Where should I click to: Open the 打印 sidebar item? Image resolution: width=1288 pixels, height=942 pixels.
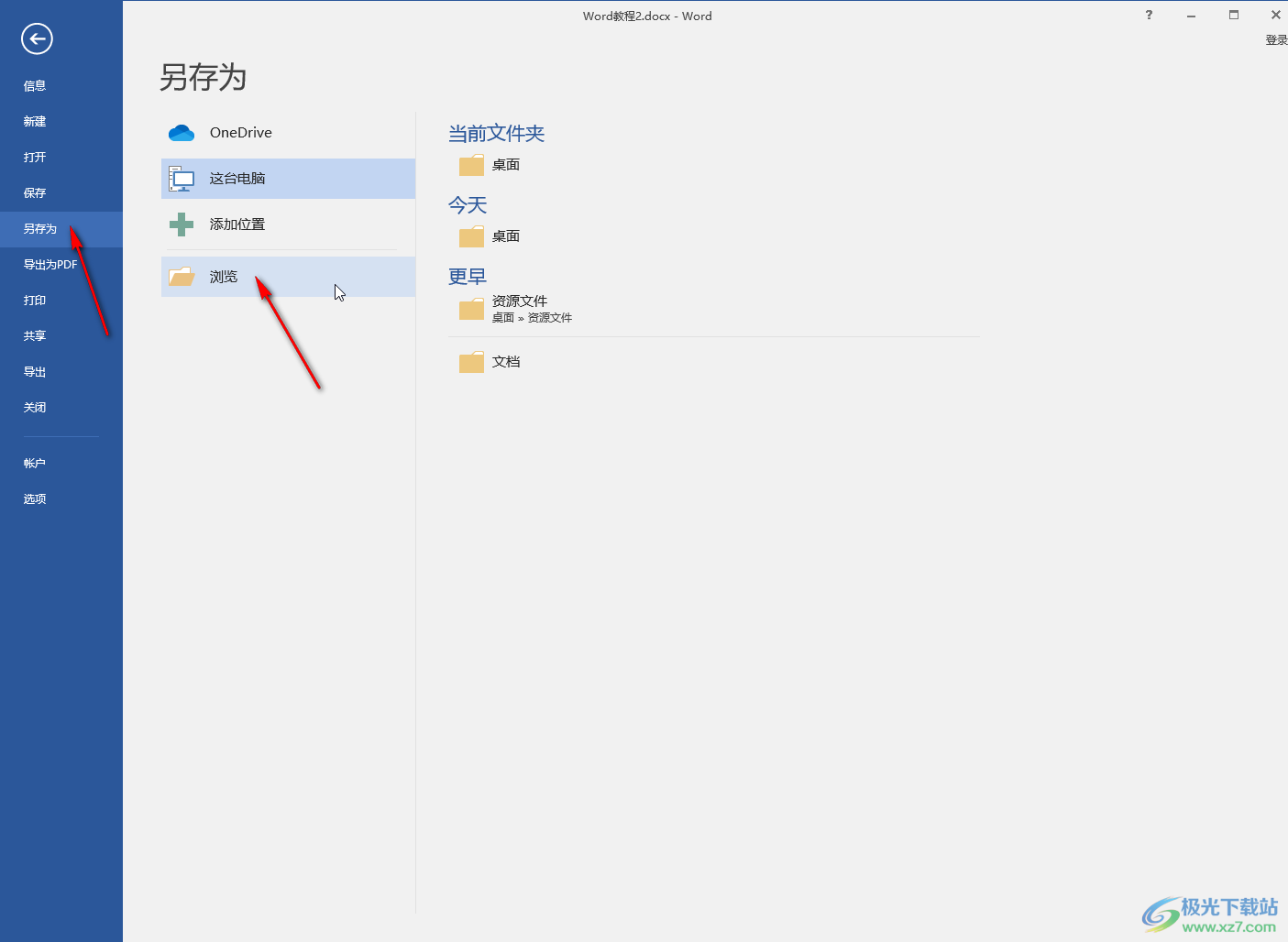[x=35, y=301]
